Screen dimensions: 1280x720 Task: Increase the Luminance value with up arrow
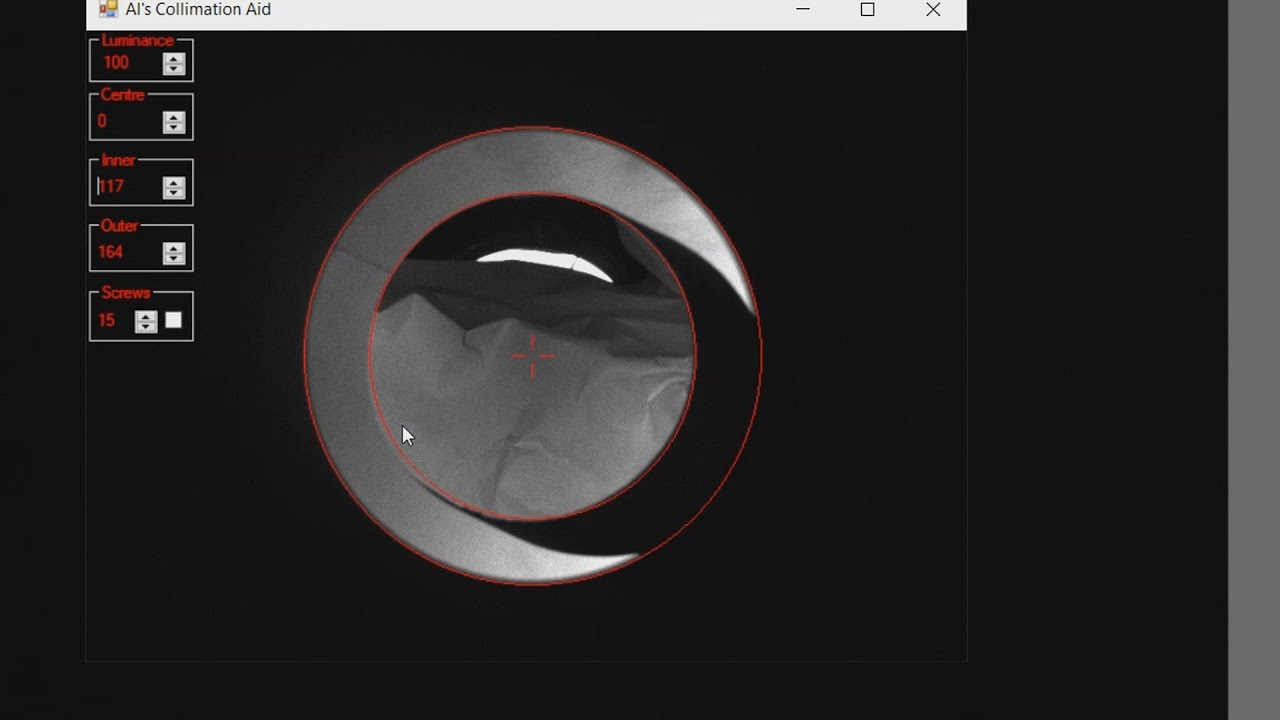click(174, 58)
